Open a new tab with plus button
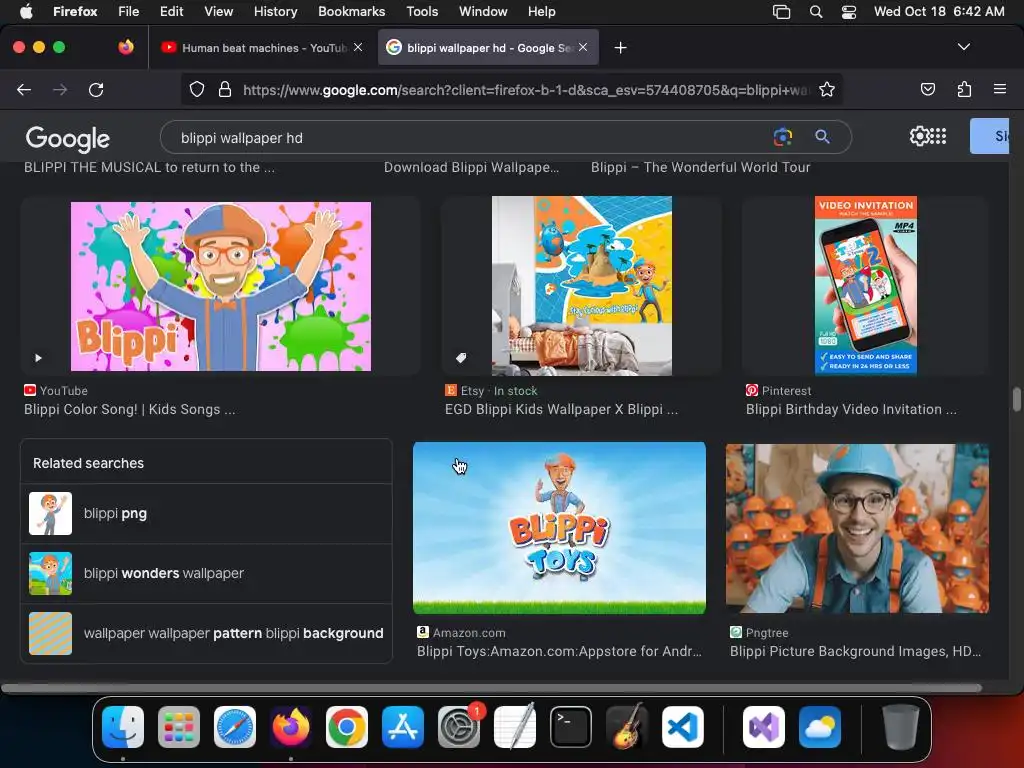Image resolution: width=1024 pixels, height=768 pixels. tap(620, 48)
